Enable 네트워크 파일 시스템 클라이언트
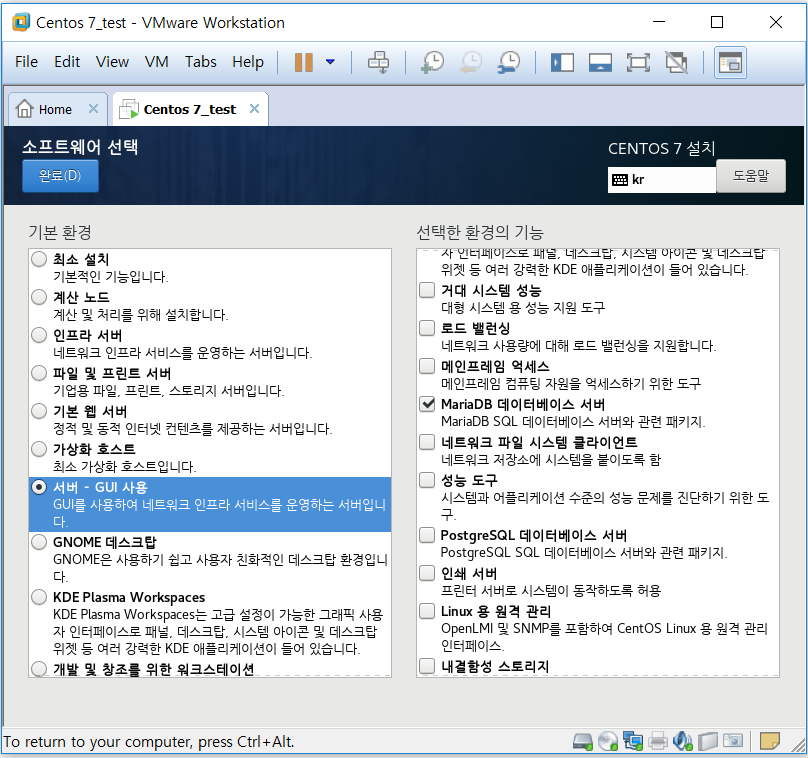 (x=427, y=442)
